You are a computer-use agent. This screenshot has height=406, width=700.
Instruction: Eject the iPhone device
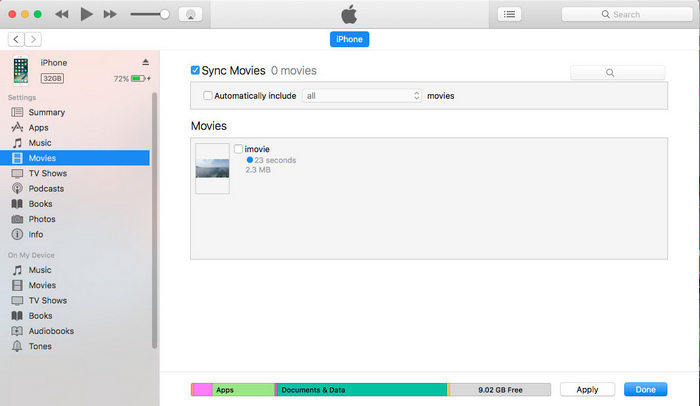tap(146, 62)
